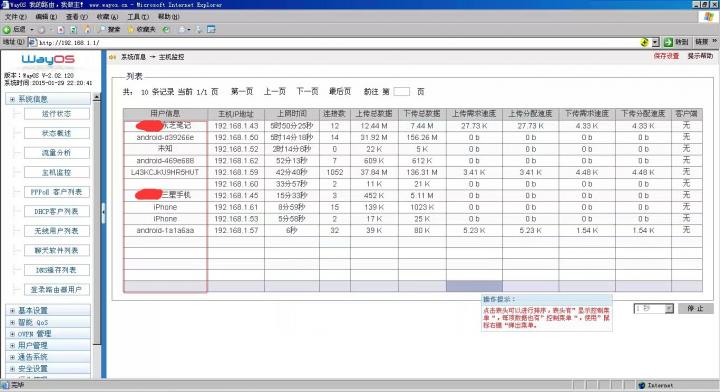
Task: Click the sidebar scrollbar up arrow
Action: pyautogui.click(x=96, y=97)
